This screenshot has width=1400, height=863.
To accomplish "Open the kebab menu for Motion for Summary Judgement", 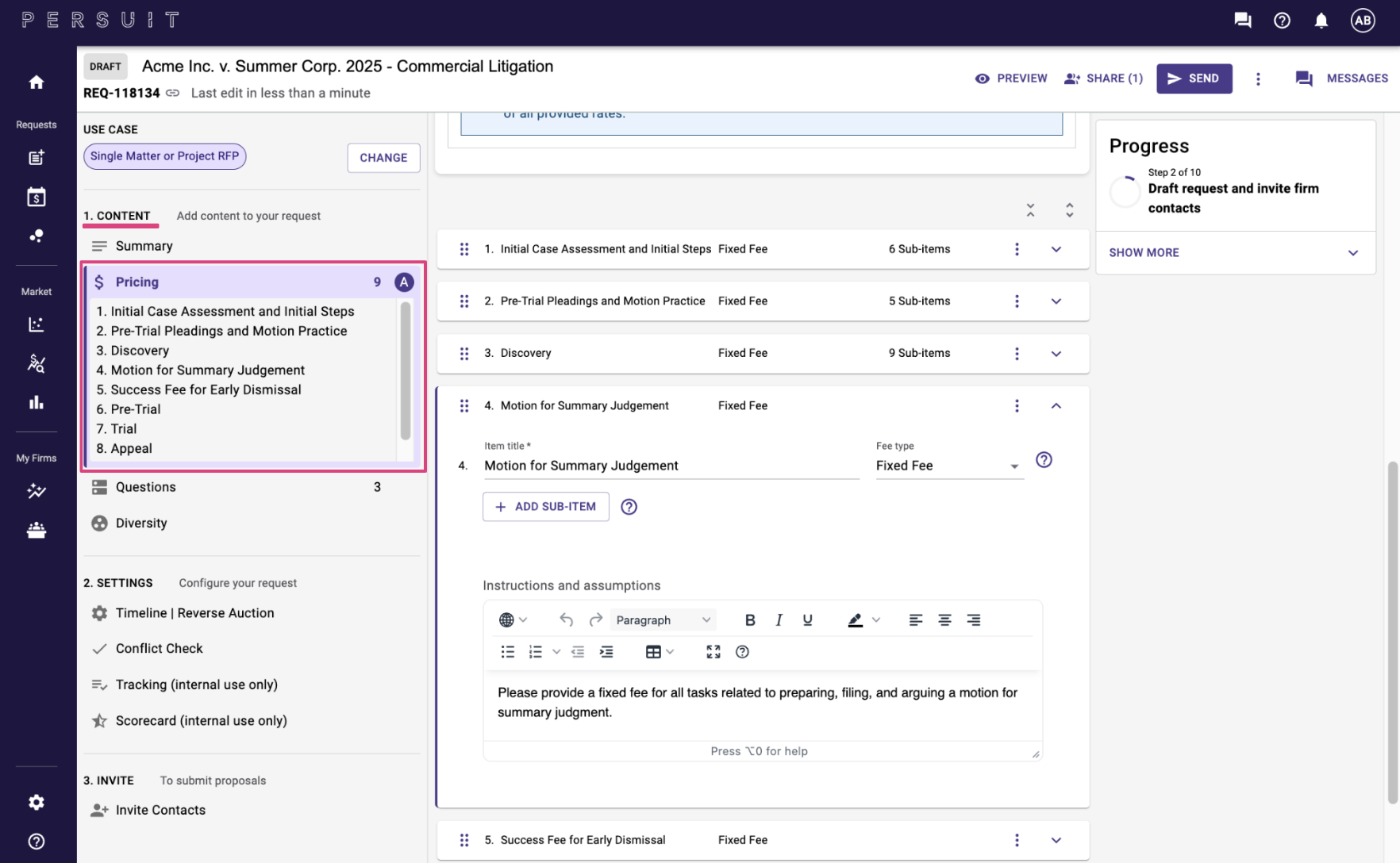I will tap(1017, 406).
